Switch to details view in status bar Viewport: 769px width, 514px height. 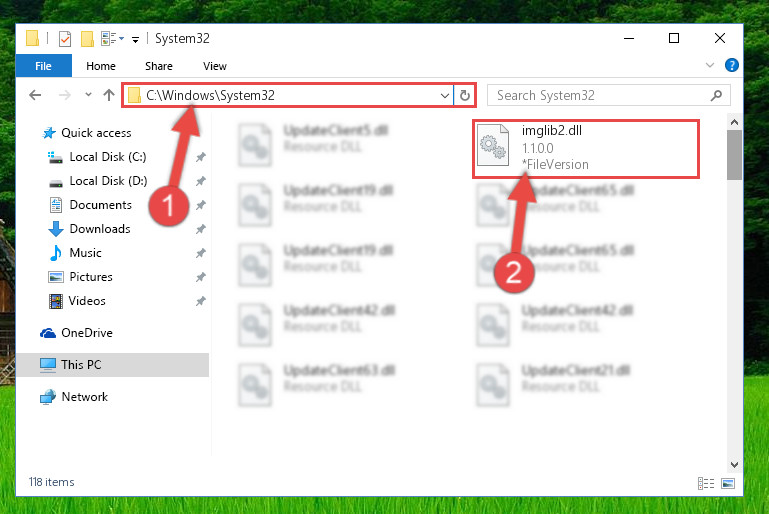point(706,484)
